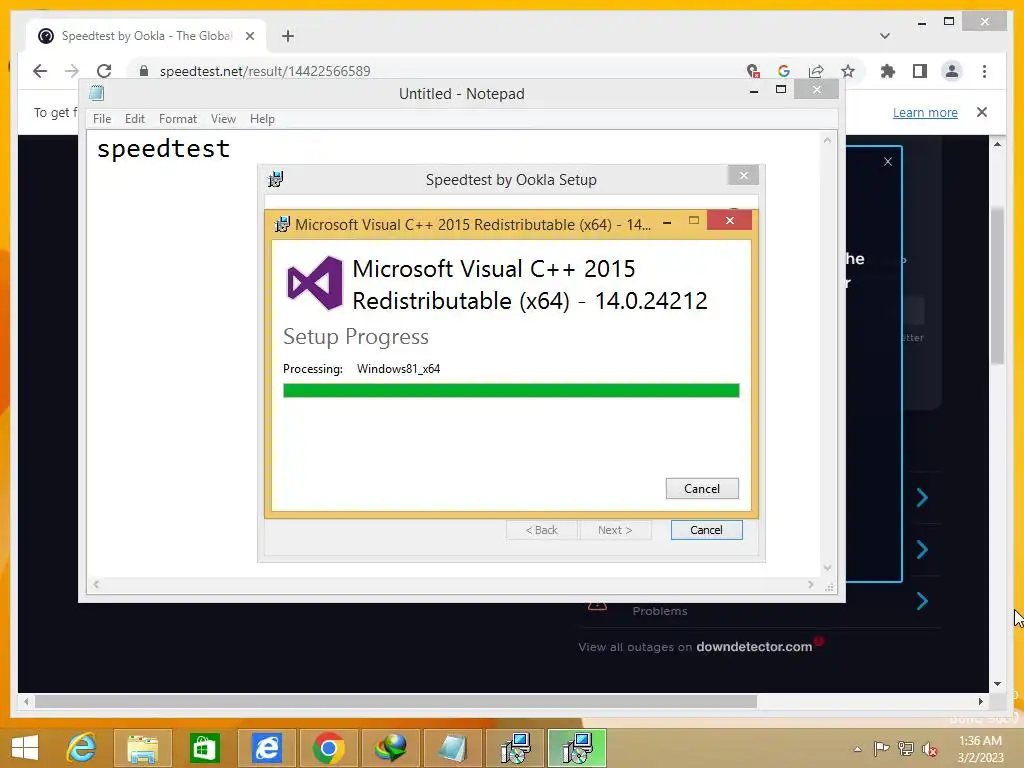This screenshot has height=768, width=1024.
Task: Click the padlock site info icon
Action: [x=144, y=71]
